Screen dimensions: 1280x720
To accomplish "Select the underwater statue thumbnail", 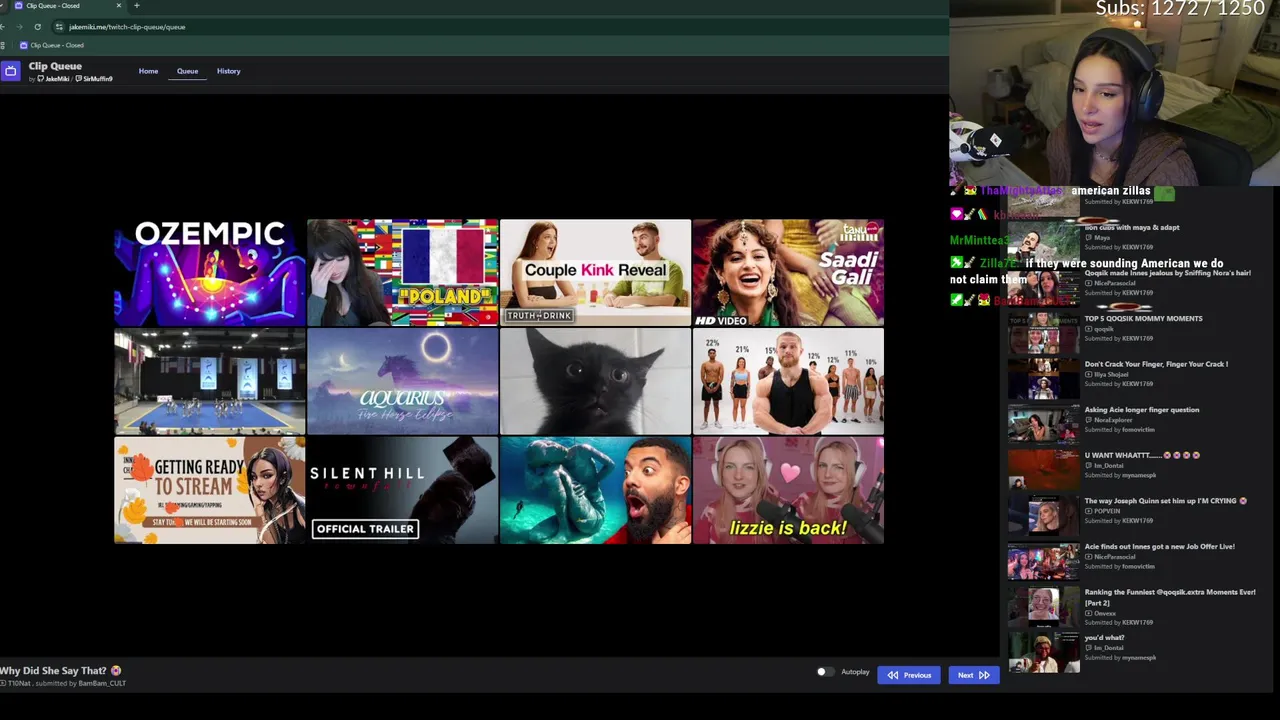I will click(595, 490).
